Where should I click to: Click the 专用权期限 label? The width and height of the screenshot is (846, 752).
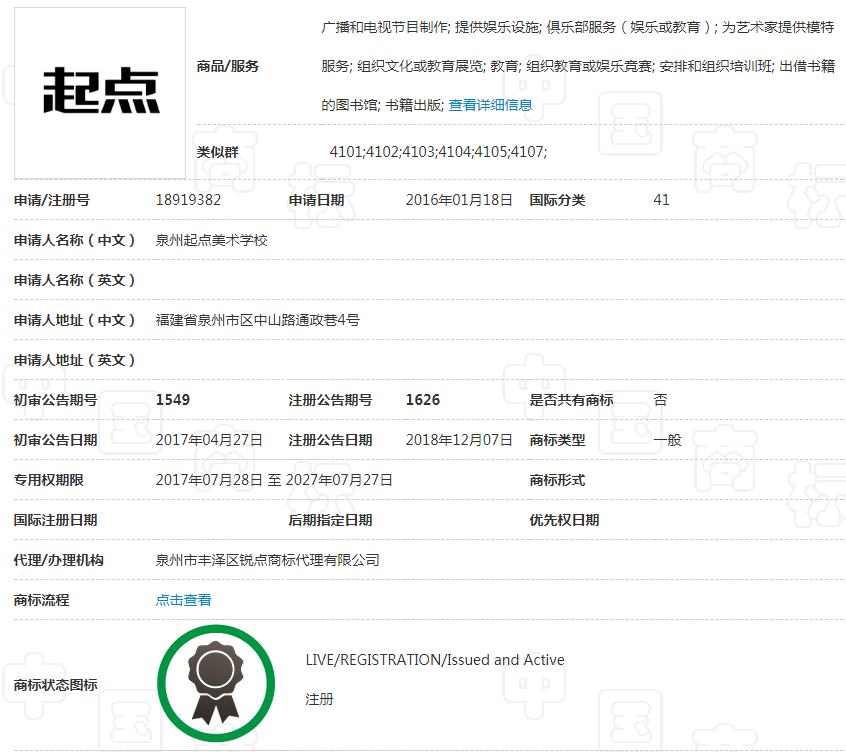tap(49, 480)
